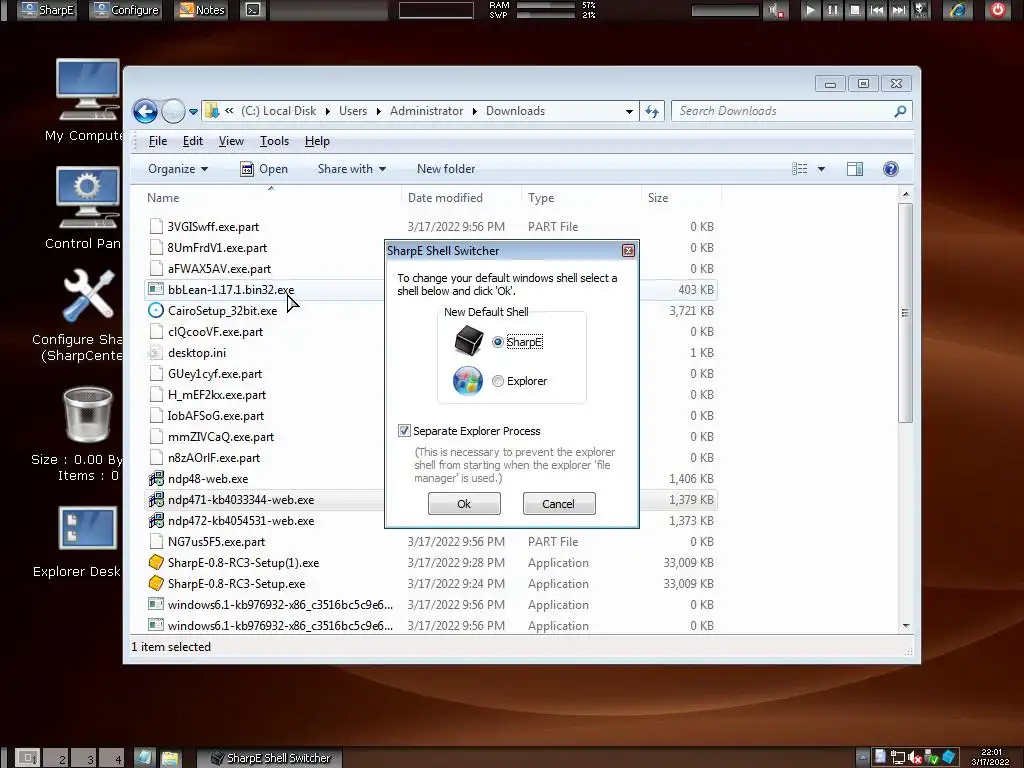The image size is (1024, 768).
Task: Open the Notes button in top bar
Action: tap(202, 10)
